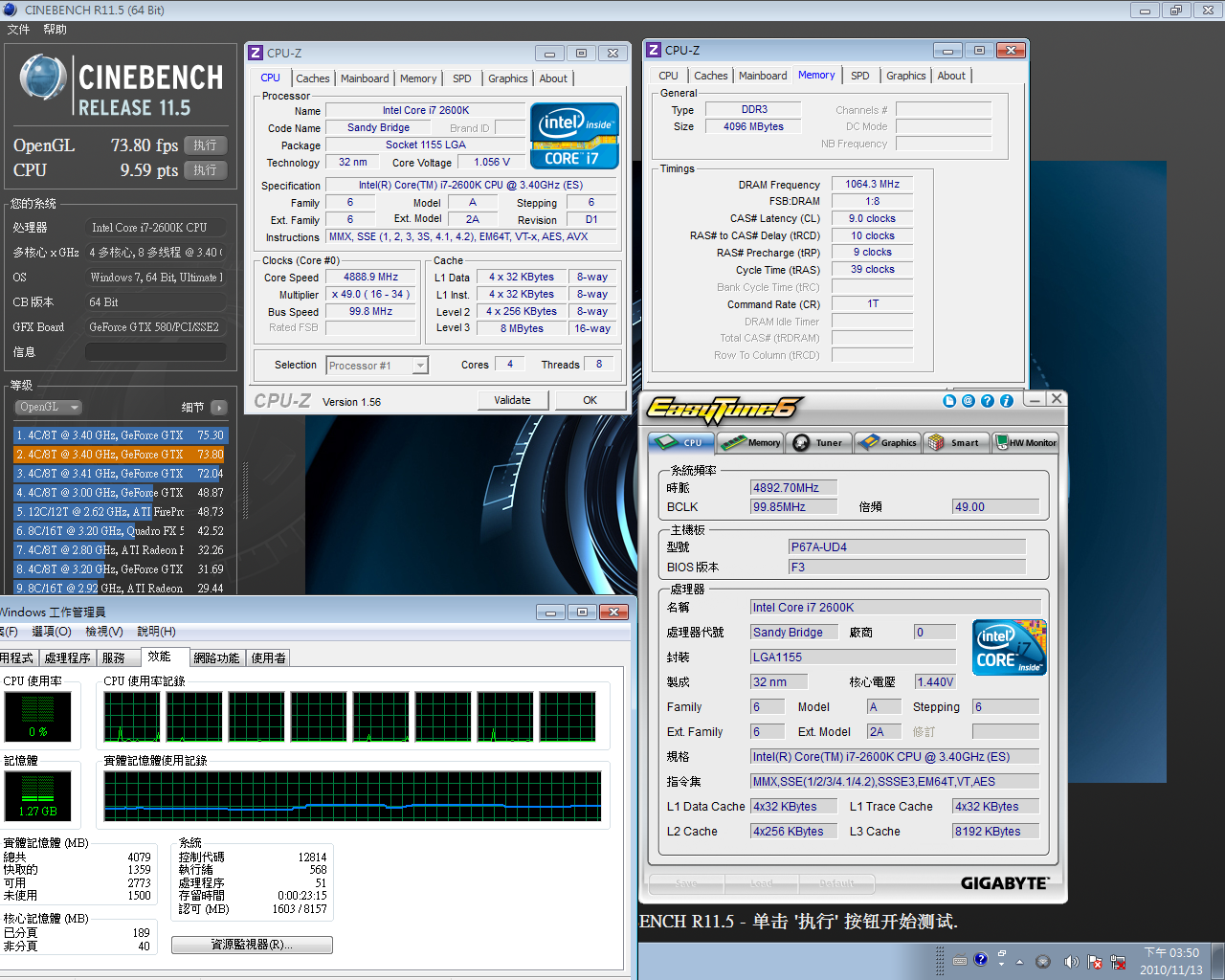Viewport: 1225px width, 980px height.
Task: Click the volume speaker tray icon
Action: 1071,962
